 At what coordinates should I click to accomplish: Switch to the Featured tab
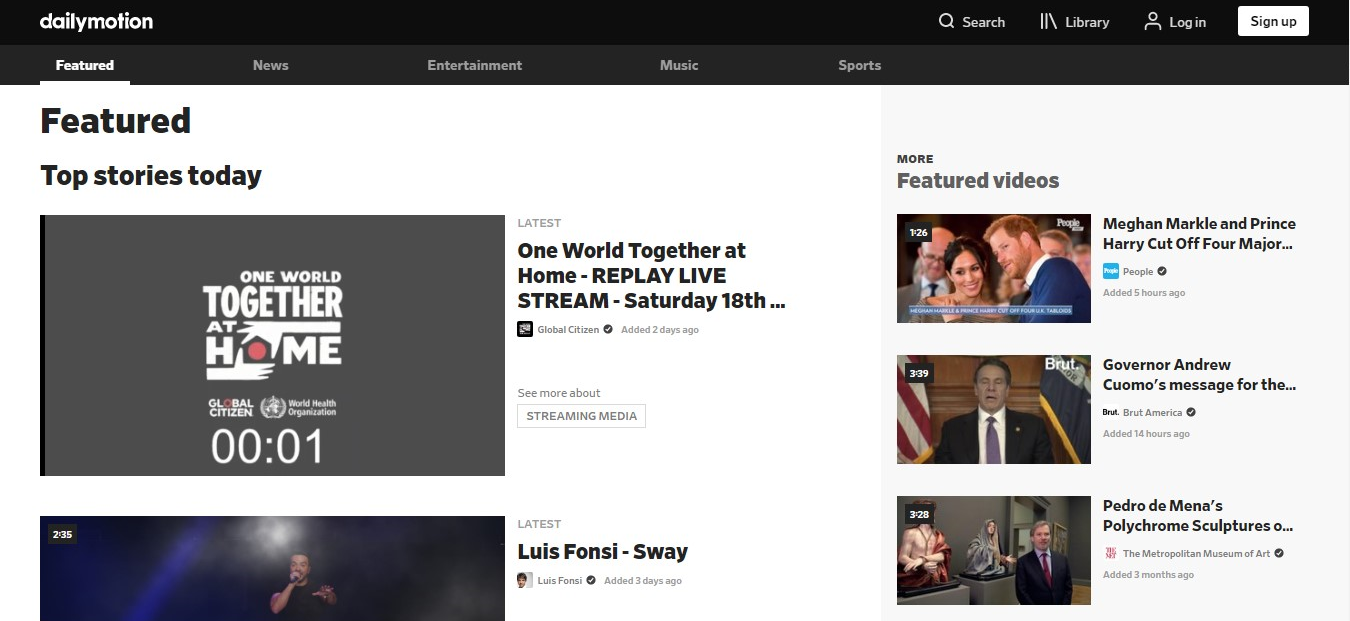click(x=85, y=65)
